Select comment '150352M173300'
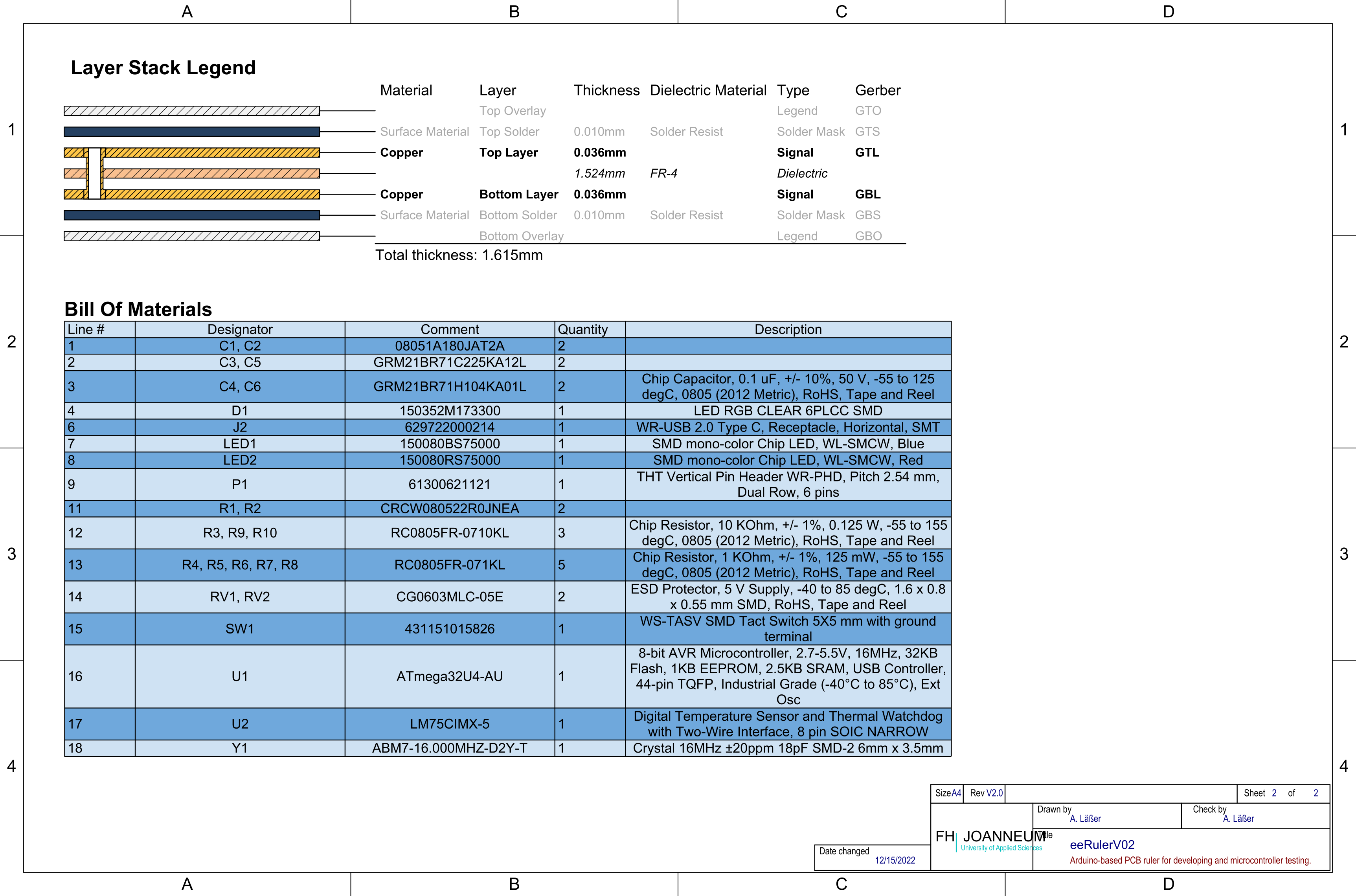Image resolution: width=1356 pixels, height=896 pixels. (x=450, y=410)
